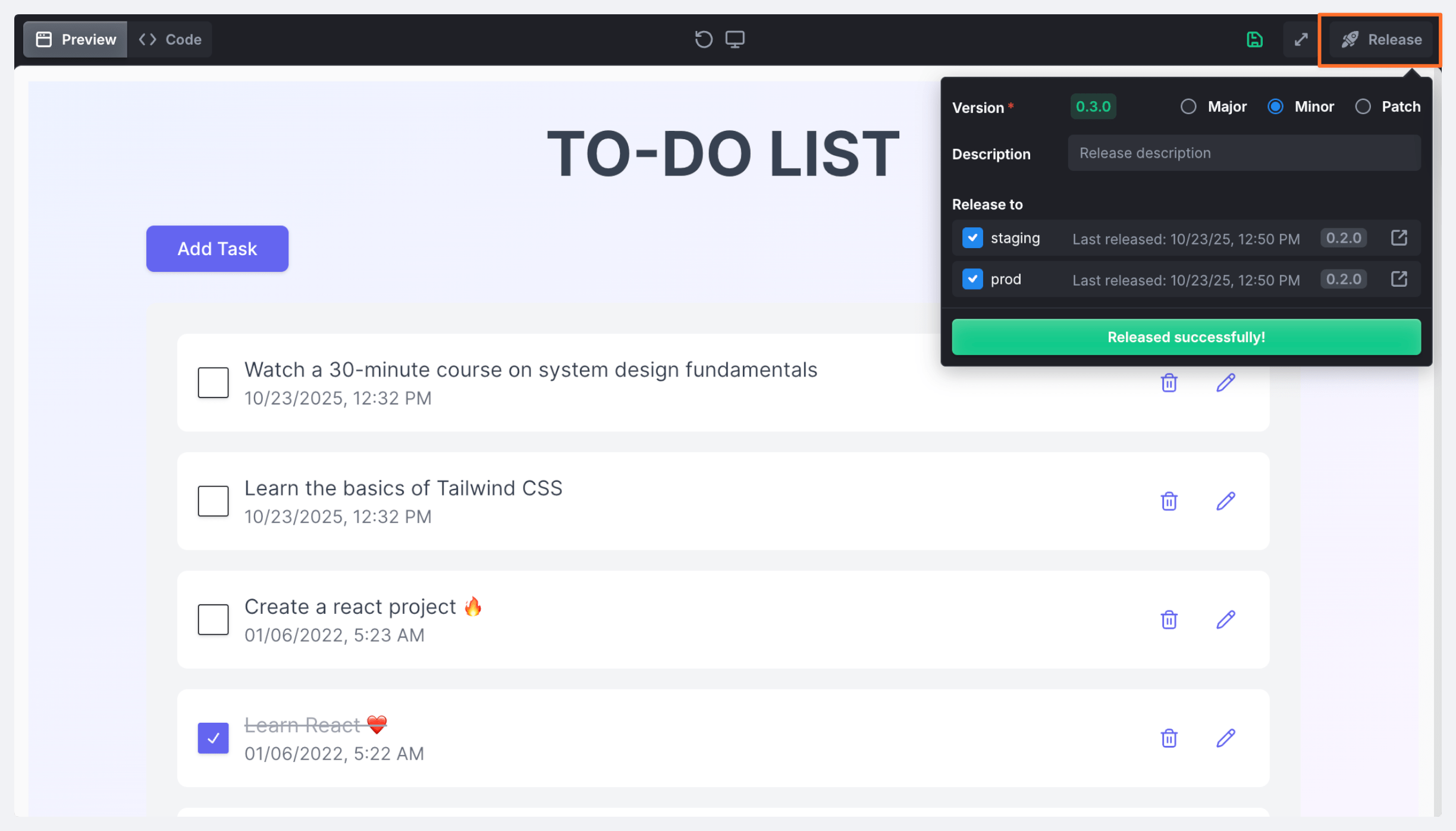Select the Patch version radio button
Viewport: 1456px width, 831px height.
(x=1363, y=106)
